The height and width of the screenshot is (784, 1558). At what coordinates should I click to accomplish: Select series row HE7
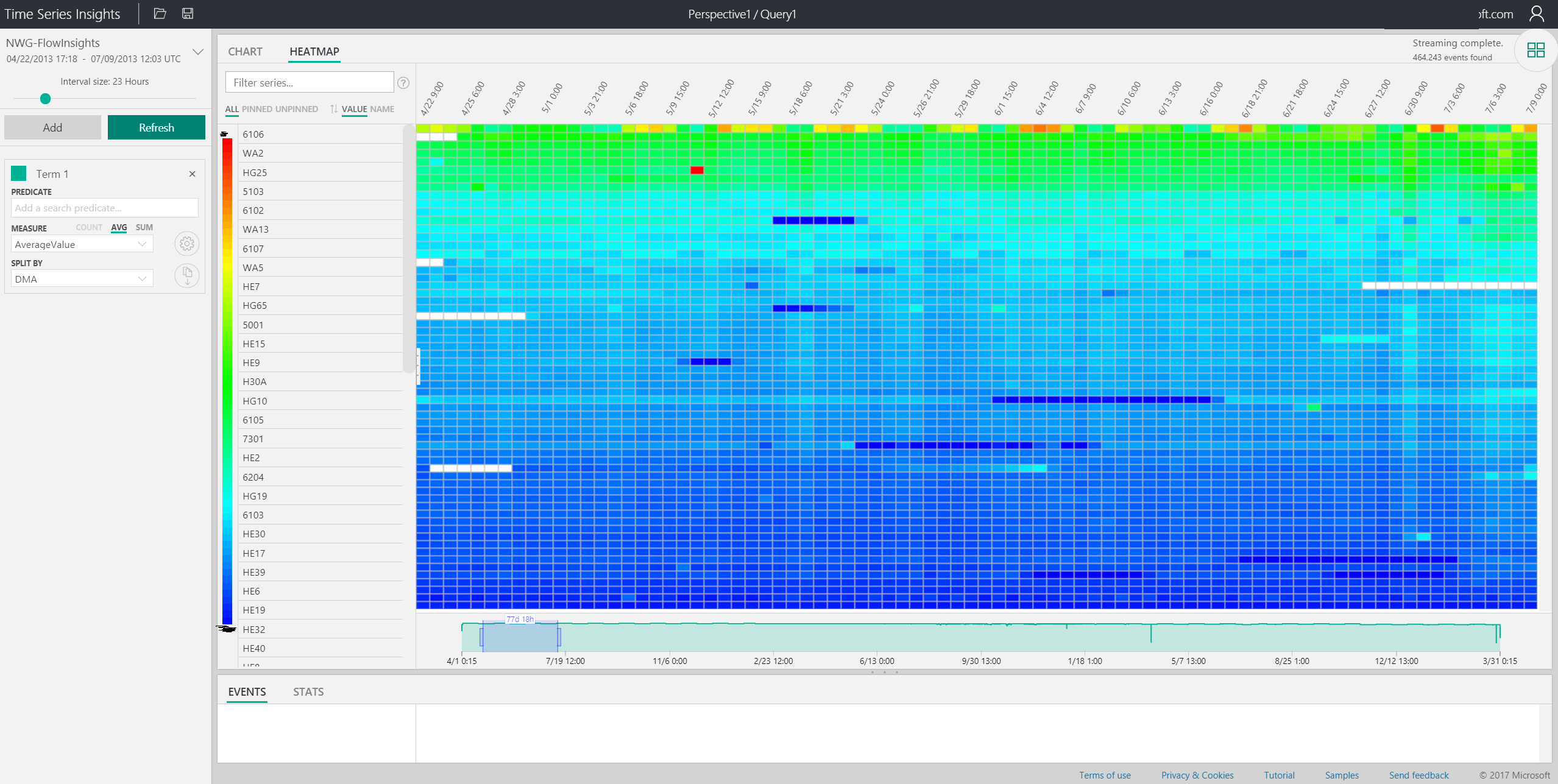(x=320, y=286)
